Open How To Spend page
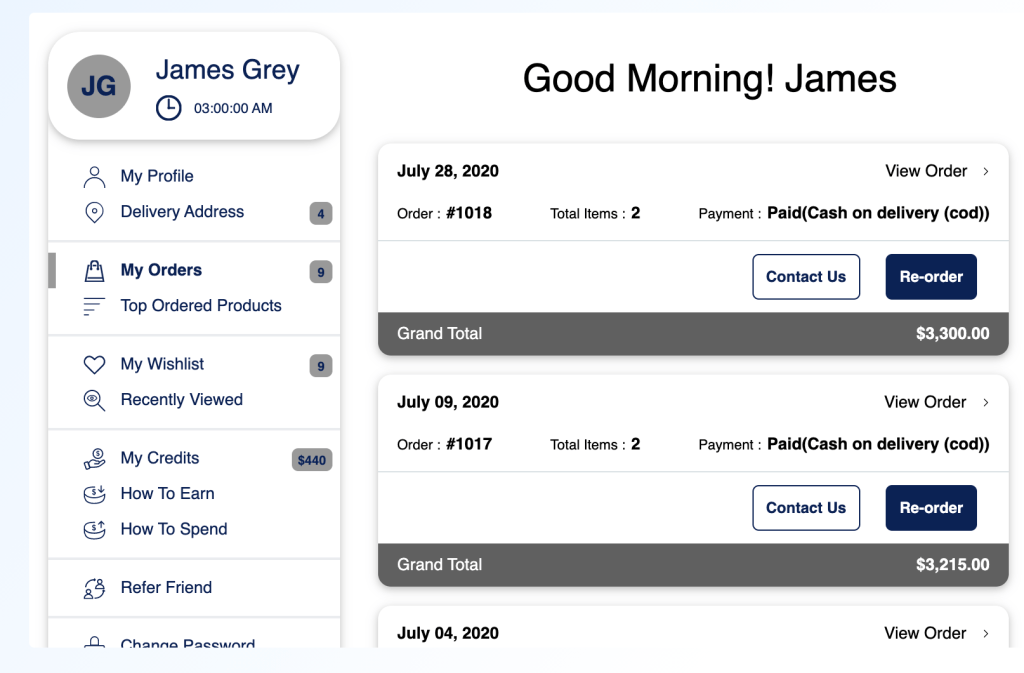Image resolution: width=1024 pixels, height=673 pixels. click(x=174, y=529)
